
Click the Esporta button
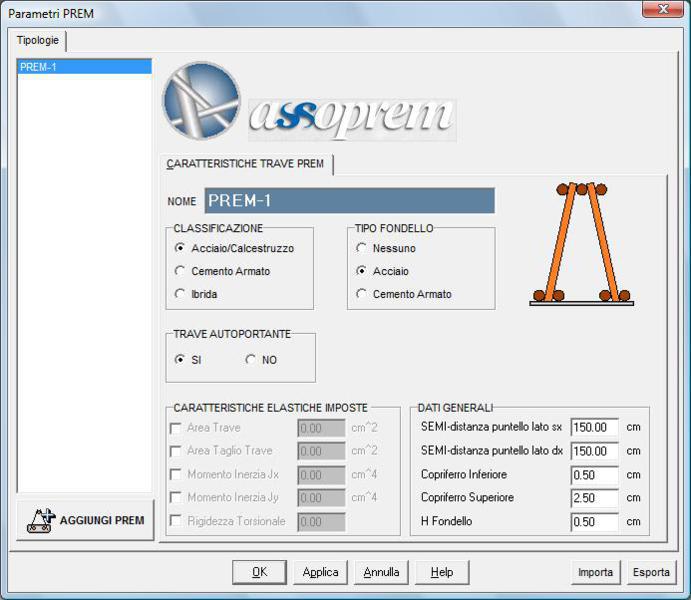click(x=651, y=572)
